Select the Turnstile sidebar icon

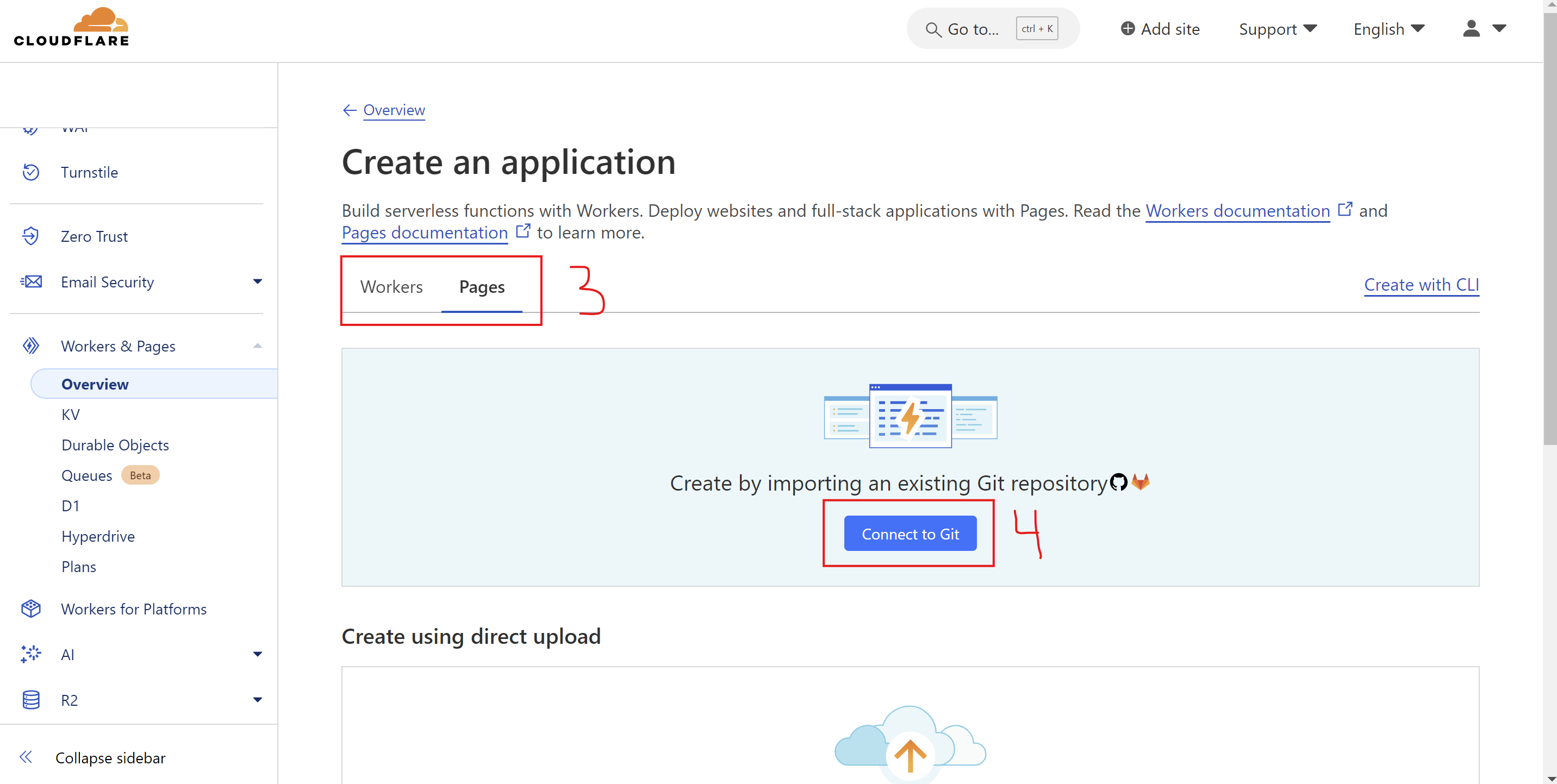point(31,172)
